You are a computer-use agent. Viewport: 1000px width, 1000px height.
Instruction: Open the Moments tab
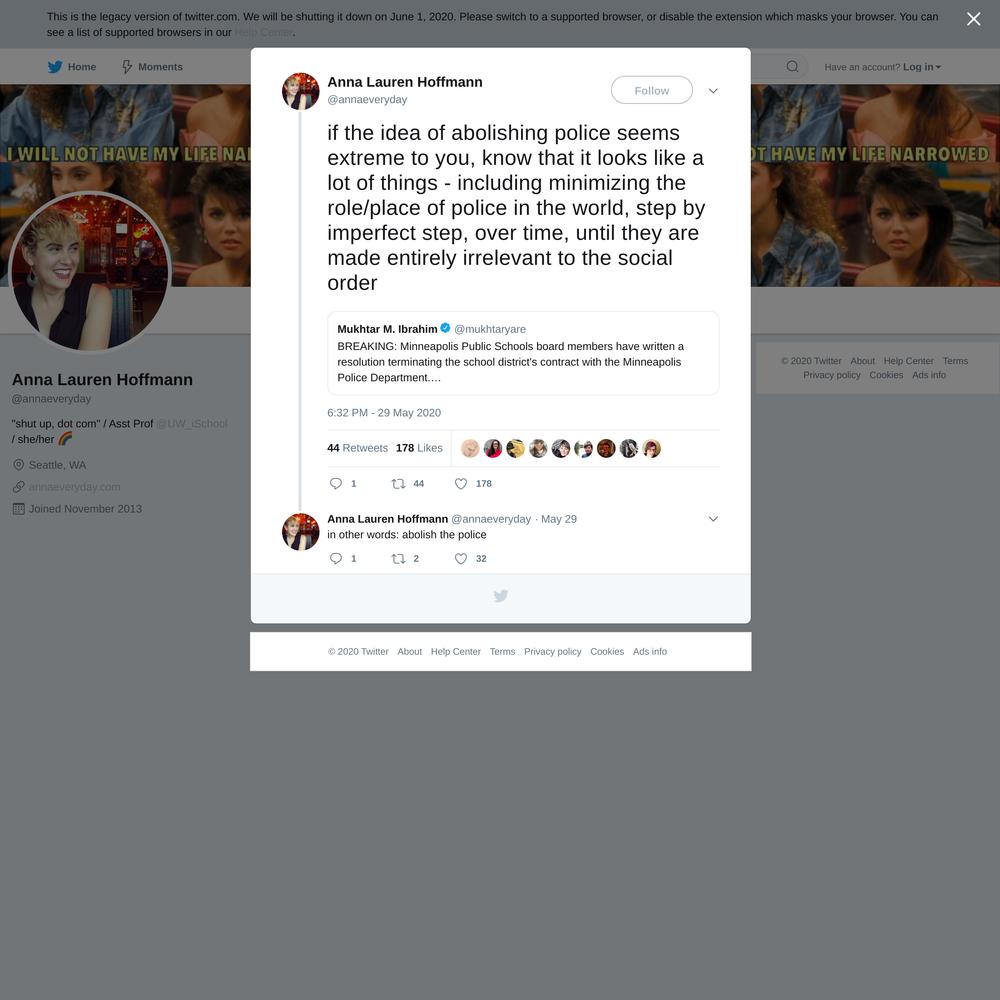[x=152, y=66]
